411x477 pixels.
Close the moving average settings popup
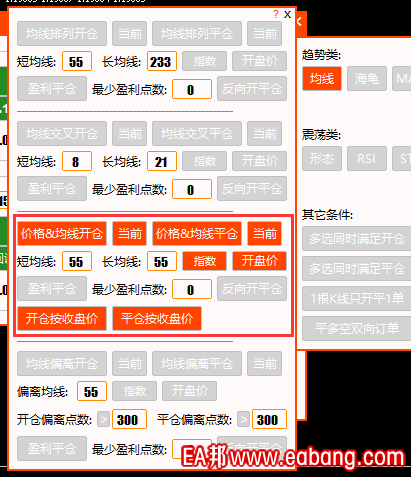(287, 14)
